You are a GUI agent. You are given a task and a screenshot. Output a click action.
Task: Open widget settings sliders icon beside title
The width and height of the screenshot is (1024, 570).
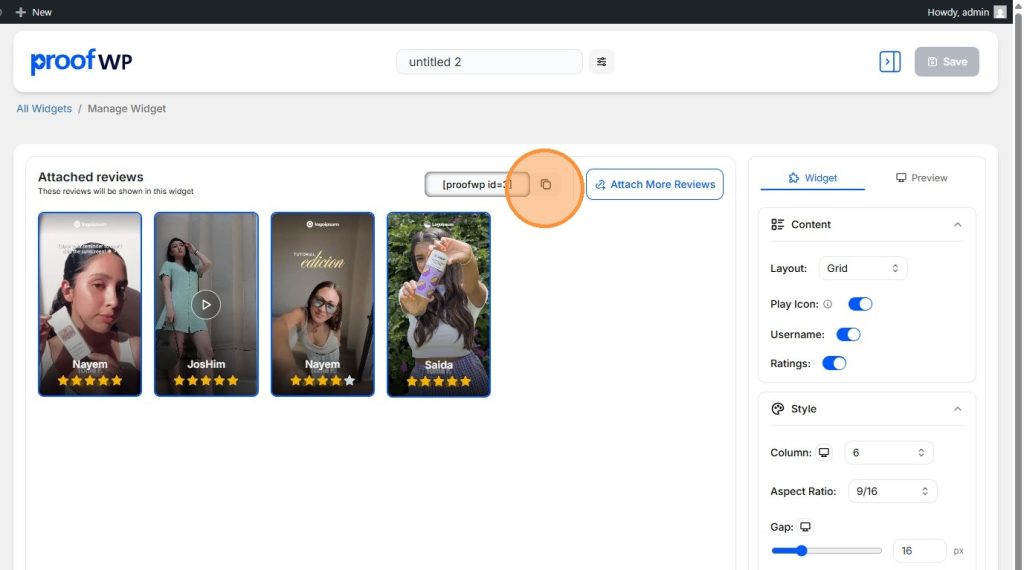601,62
